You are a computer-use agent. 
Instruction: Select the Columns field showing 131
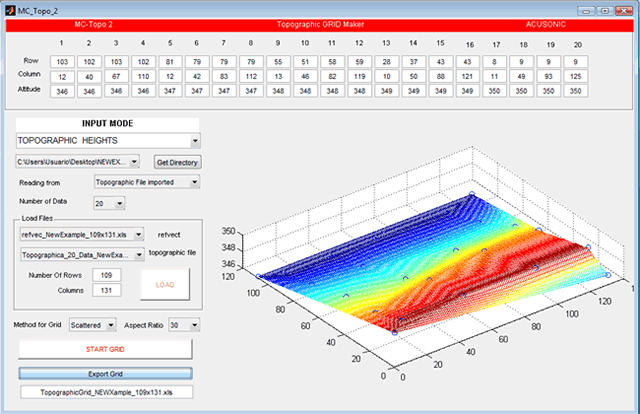click(105, 291)
